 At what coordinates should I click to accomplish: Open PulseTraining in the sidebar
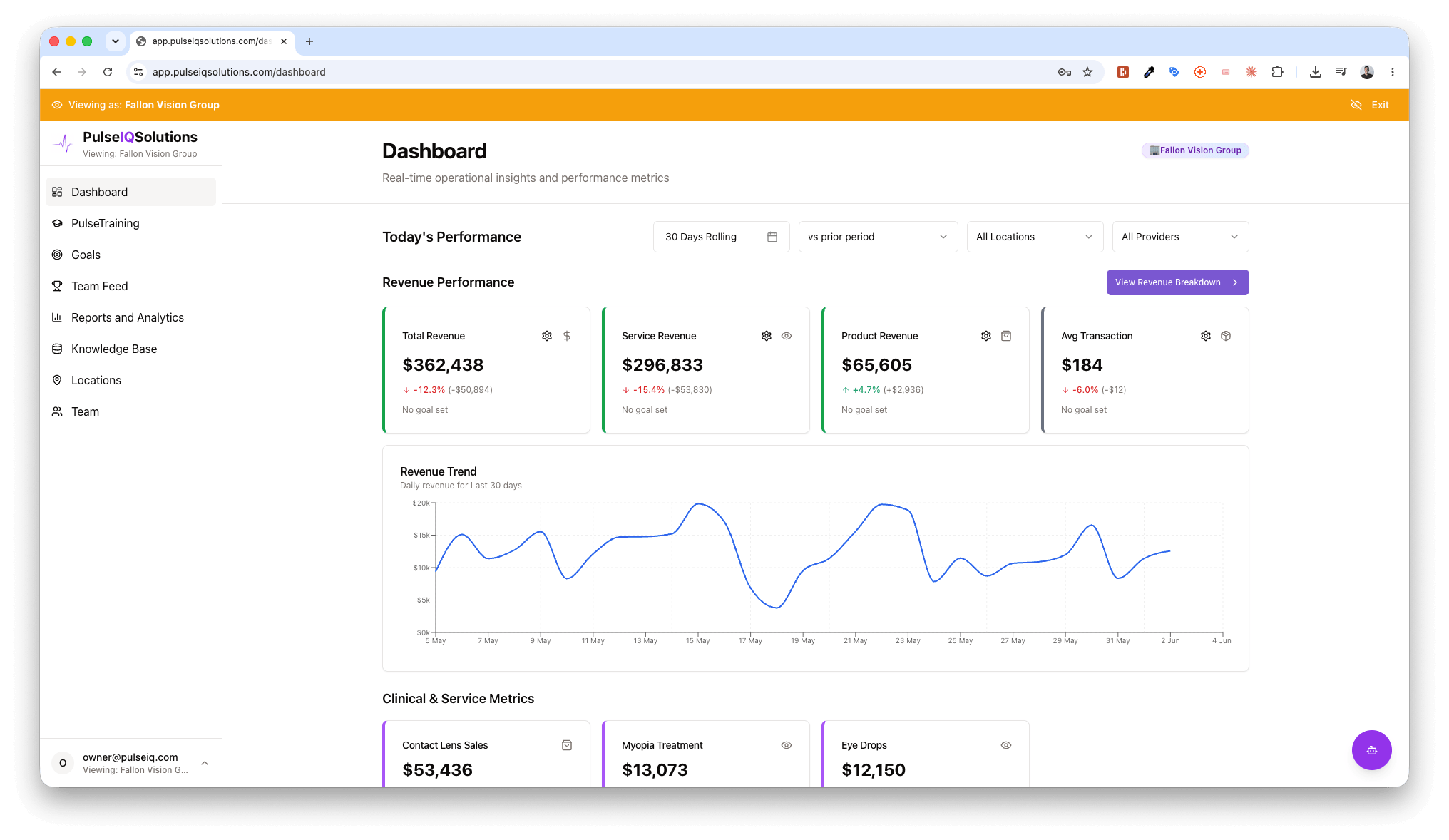click(x=130, y=223)
